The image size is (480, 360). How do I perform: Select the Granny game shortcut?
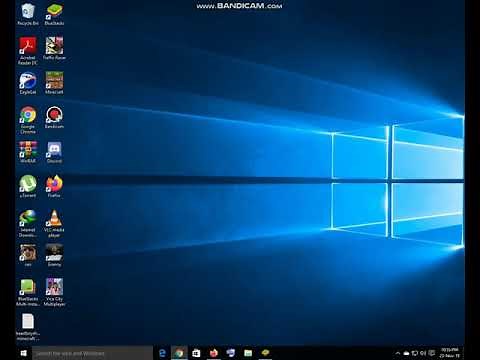point(54,256)
